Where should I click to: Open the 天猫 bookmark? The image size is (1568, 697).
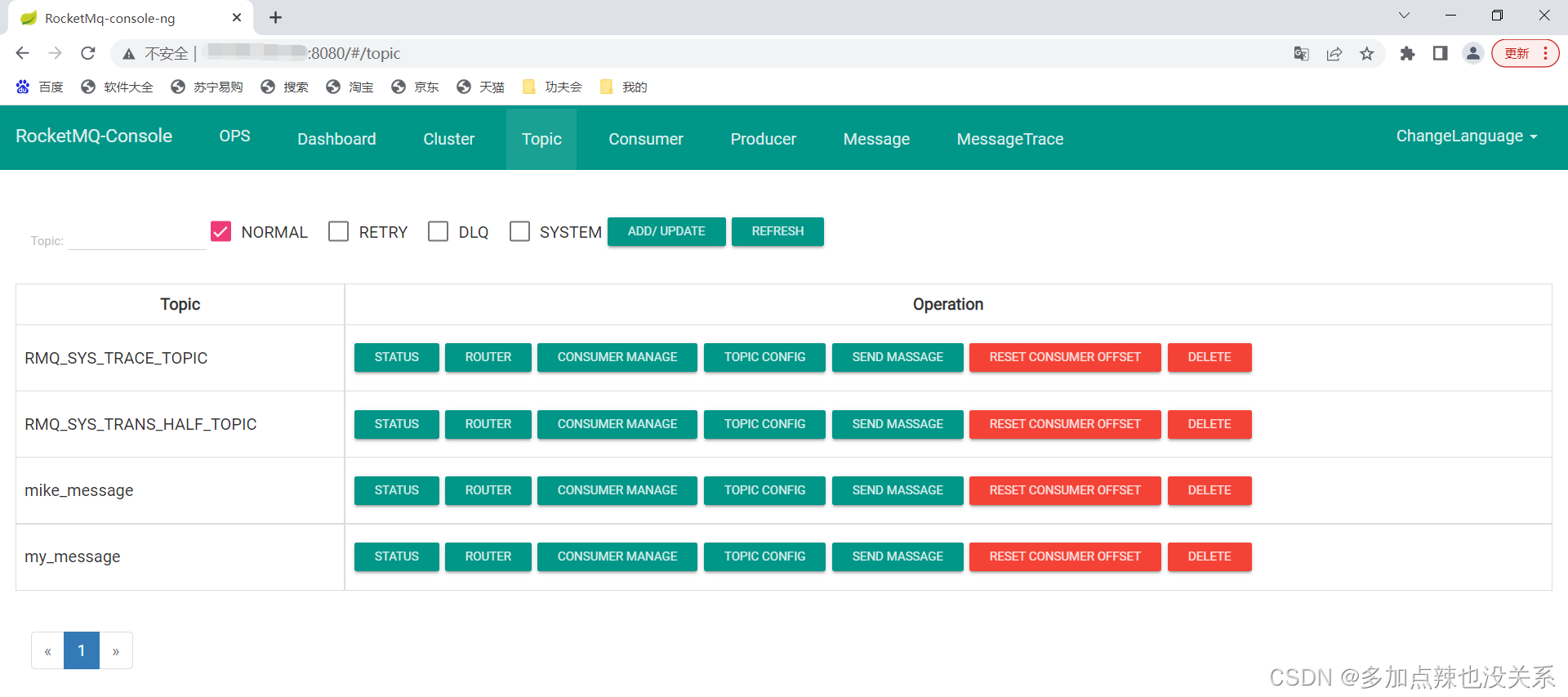pos(480,87)
